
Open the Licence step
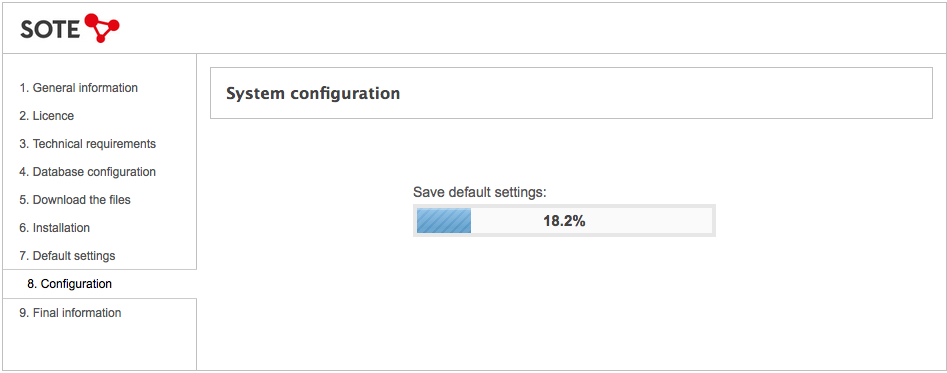(47, 116)
